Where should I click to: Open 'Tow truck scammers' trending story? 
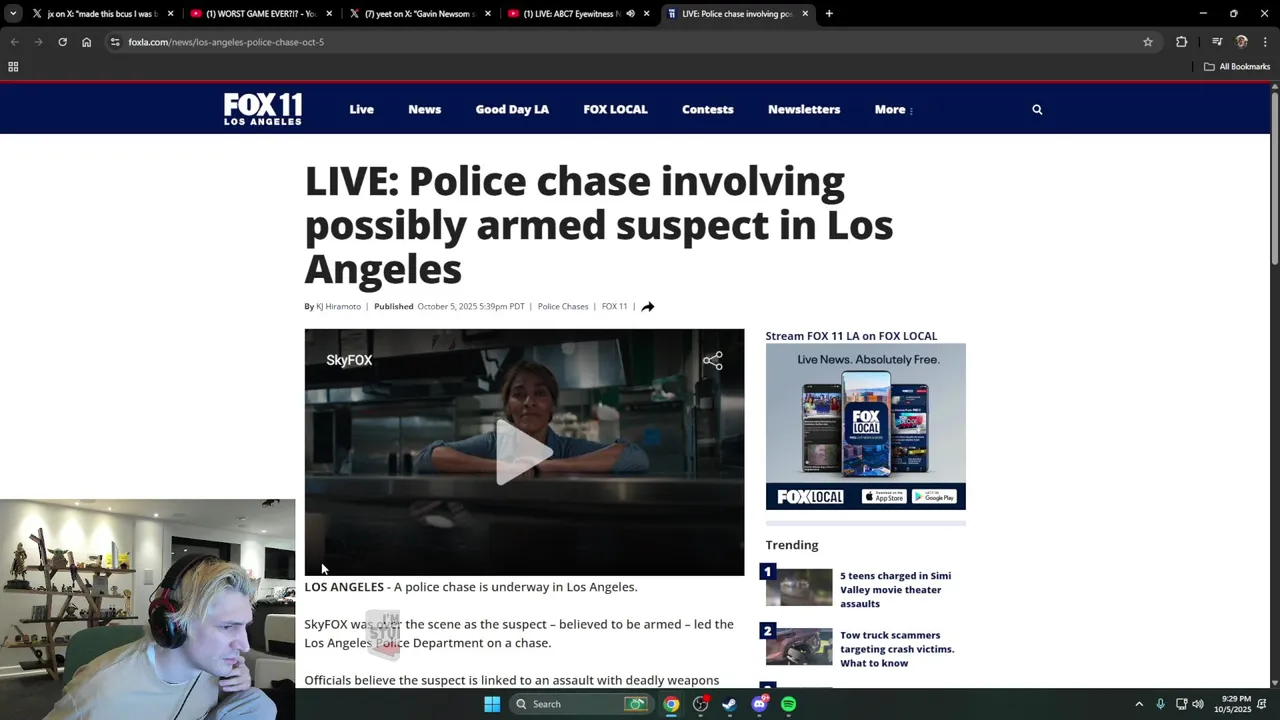coord(897,649)
